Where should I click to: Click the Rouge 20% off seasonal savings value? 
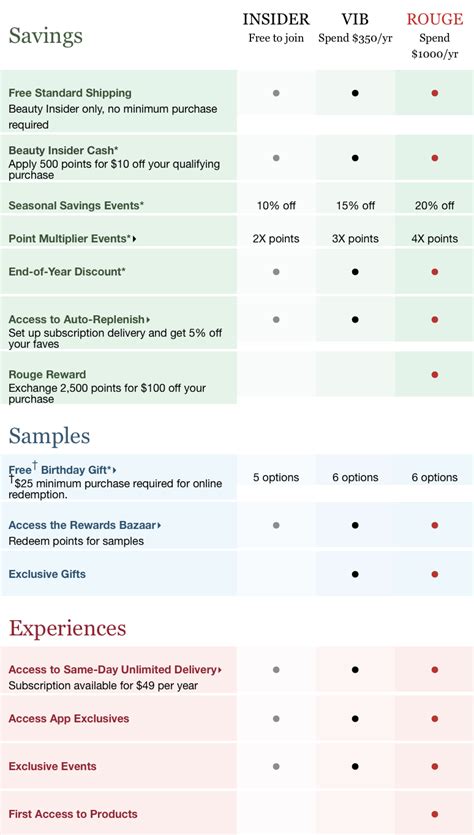click(435, 206)
